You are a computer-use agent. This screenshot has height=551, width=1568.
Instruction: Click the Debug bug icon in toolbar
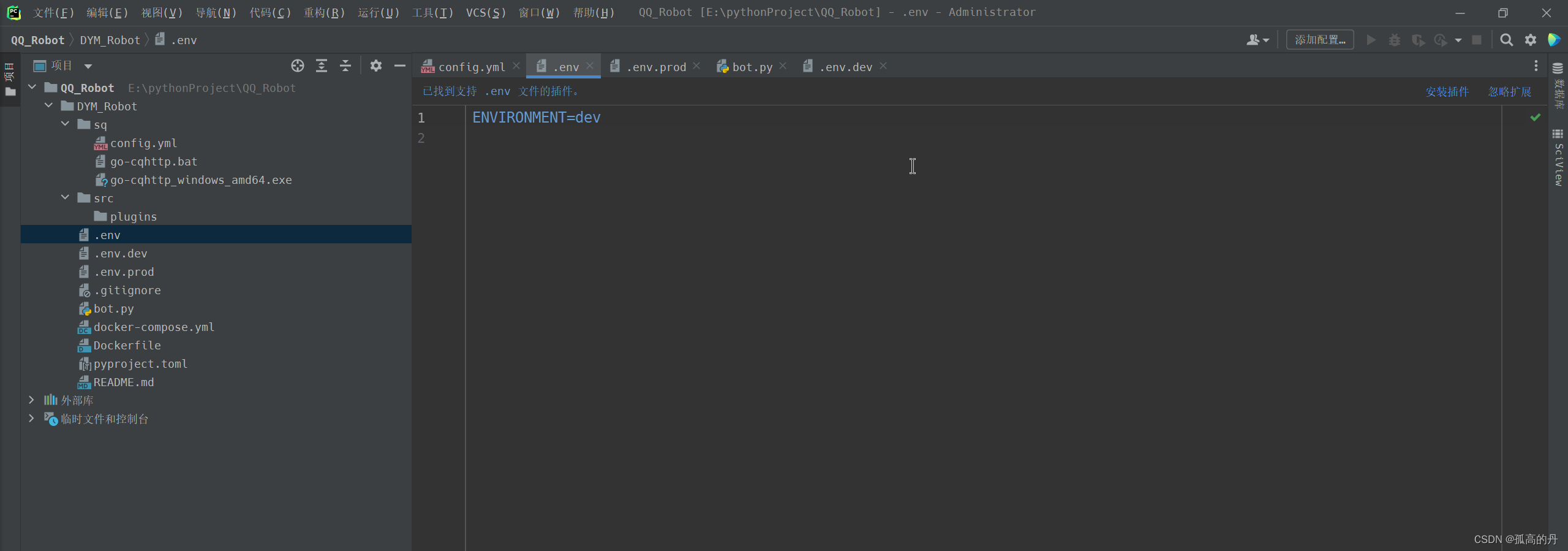(1395, 40)
